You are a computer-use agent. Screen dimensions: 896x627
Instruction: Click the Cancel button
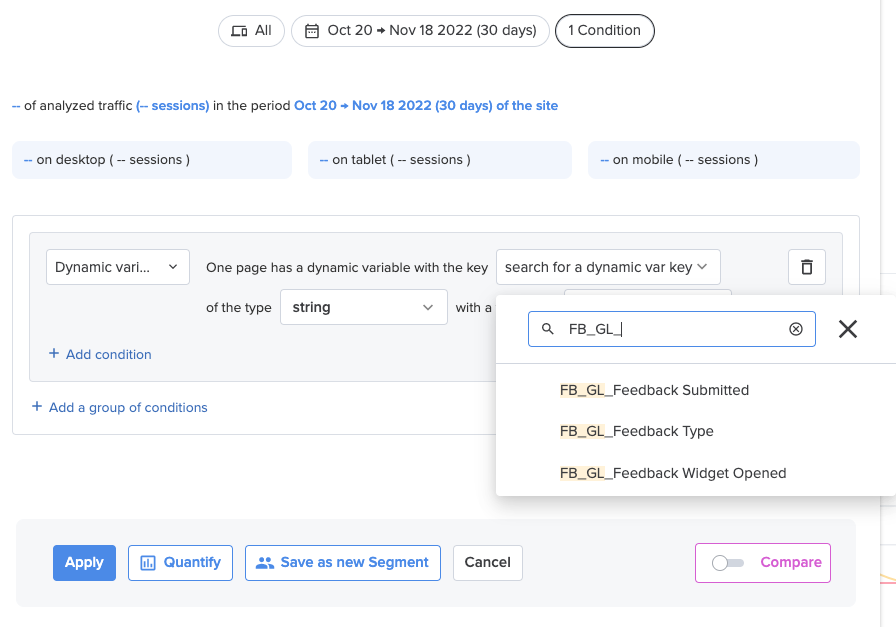pos(488,562)
